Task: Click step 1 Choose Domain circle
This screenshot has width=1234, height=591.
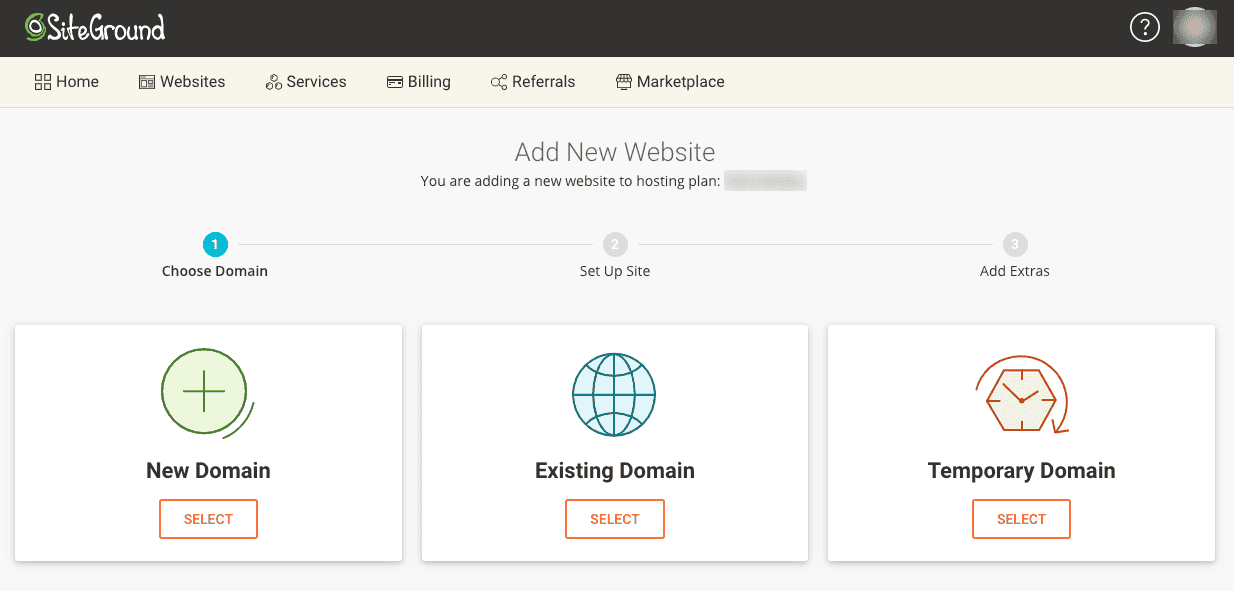Action: 215,244
